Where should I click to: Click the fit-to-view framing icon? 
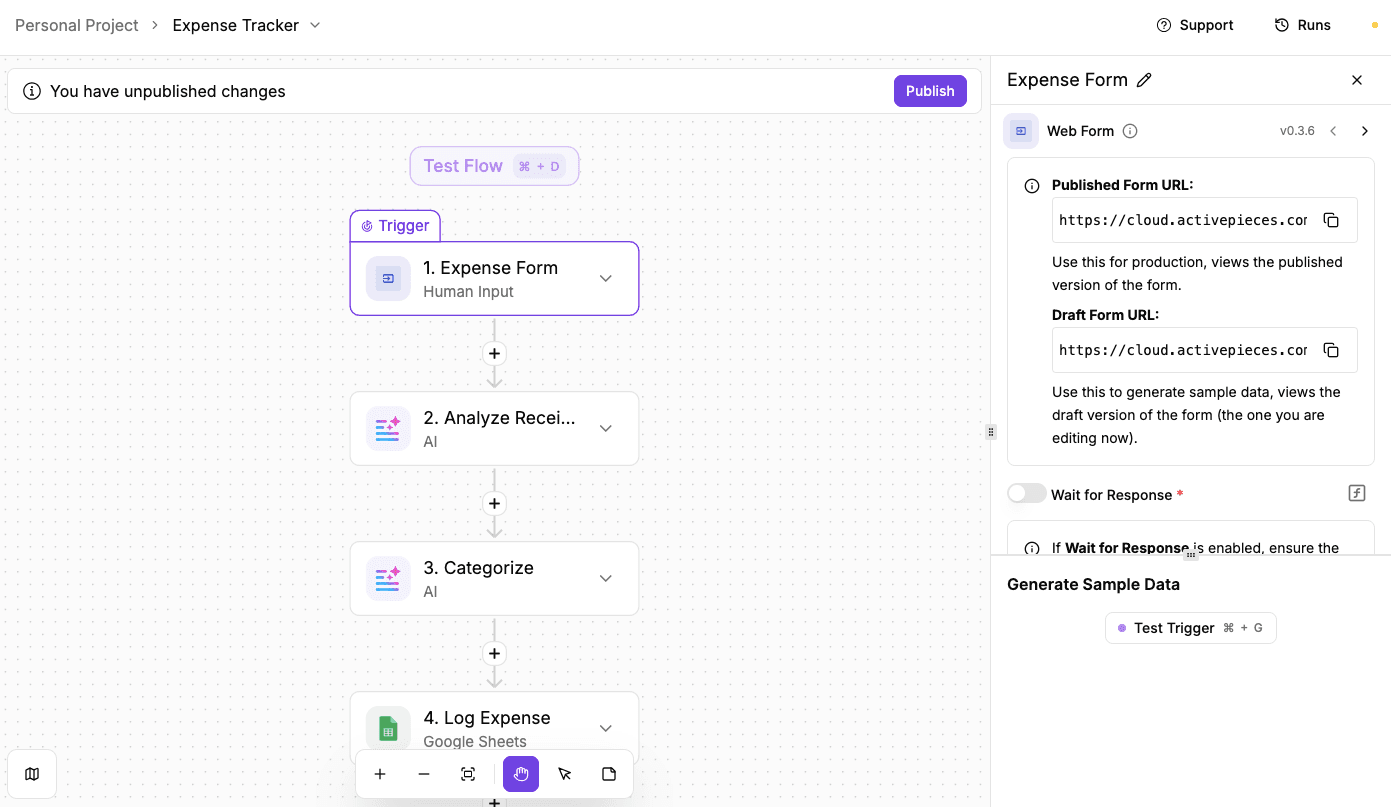[467, 773]
